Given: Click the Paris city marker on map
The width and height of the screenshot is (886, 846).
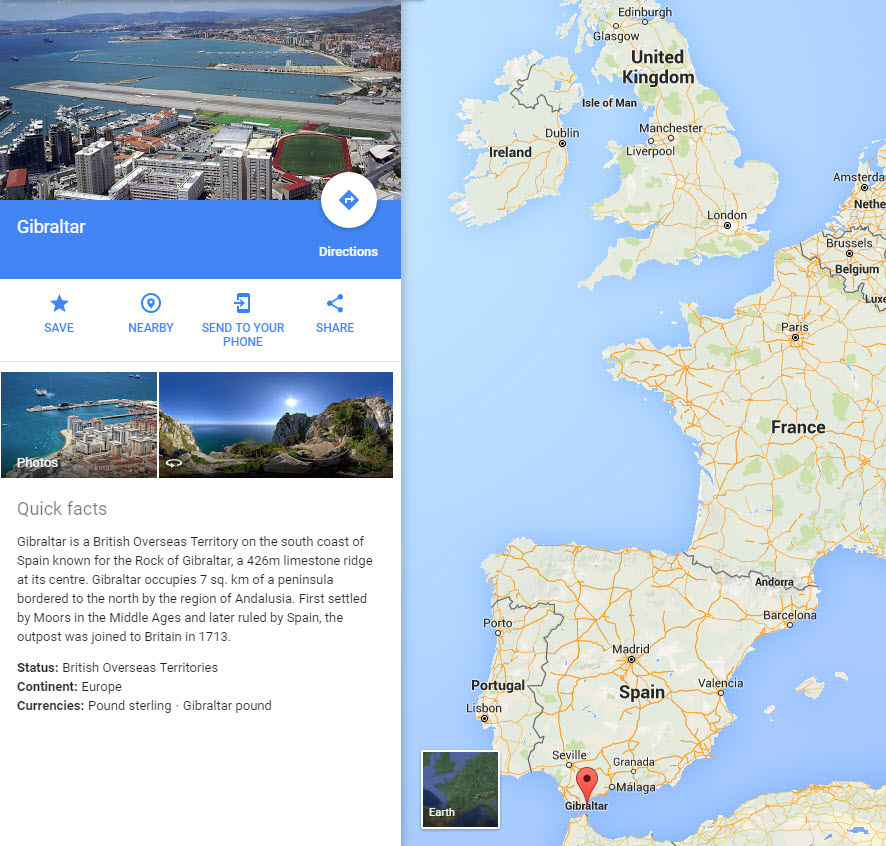Looking at the screenshot, I should click(796, 338).
